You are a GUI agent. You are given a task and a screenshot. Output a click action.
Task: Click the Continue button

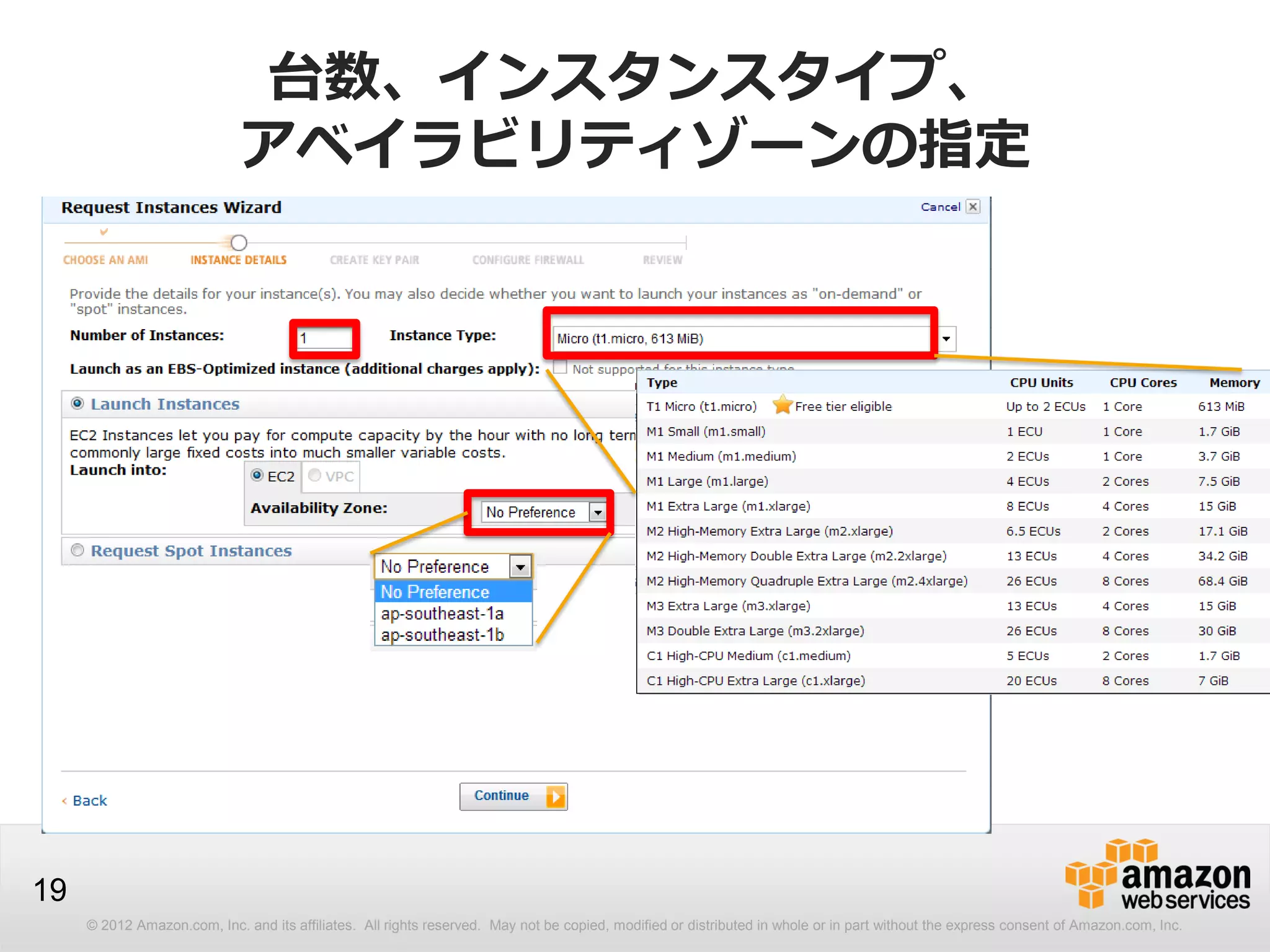point(513,796)
